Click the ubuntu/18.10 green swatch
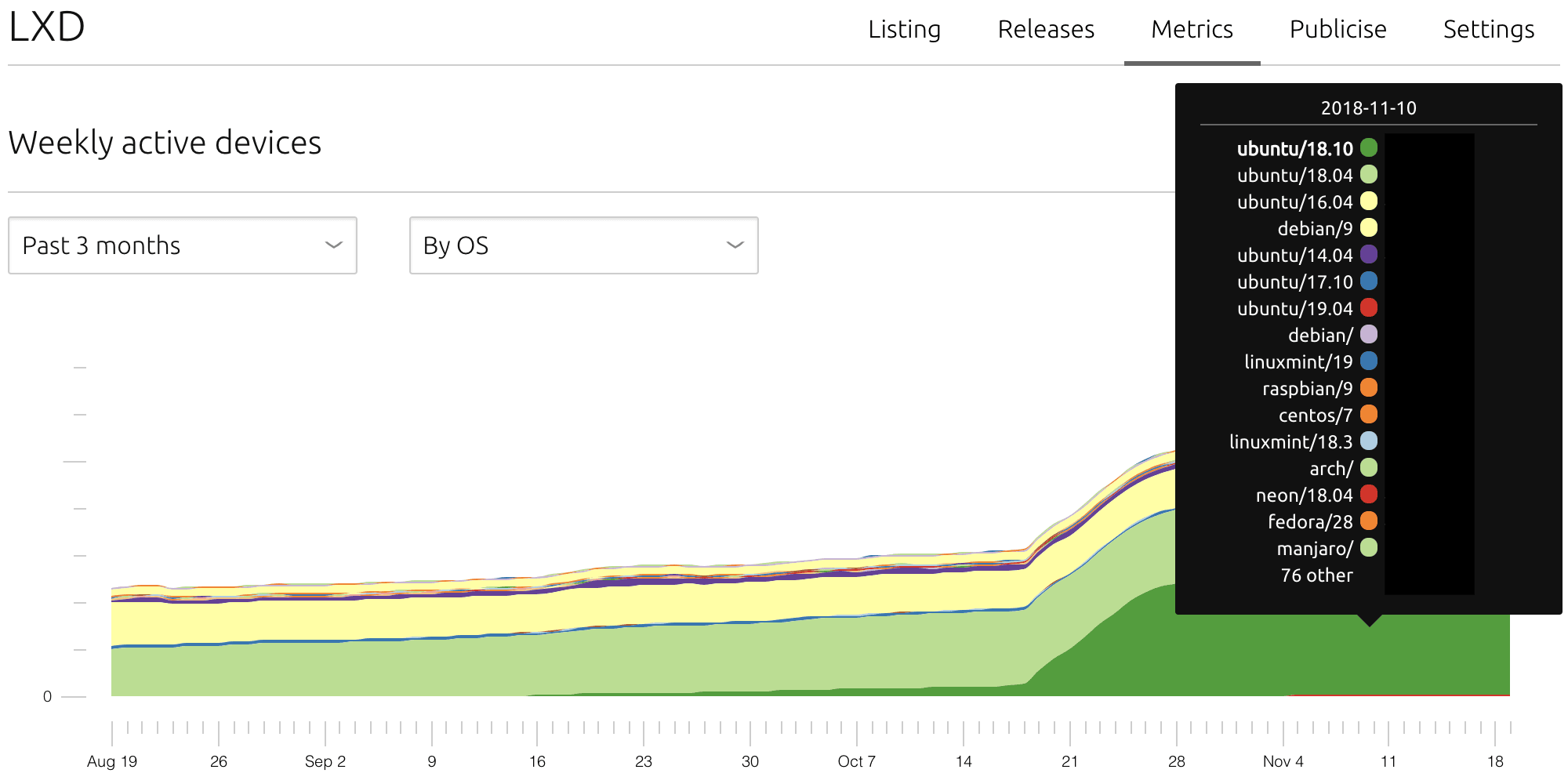This screenshot has width=1568, height=784. [x=1369, y=147]
